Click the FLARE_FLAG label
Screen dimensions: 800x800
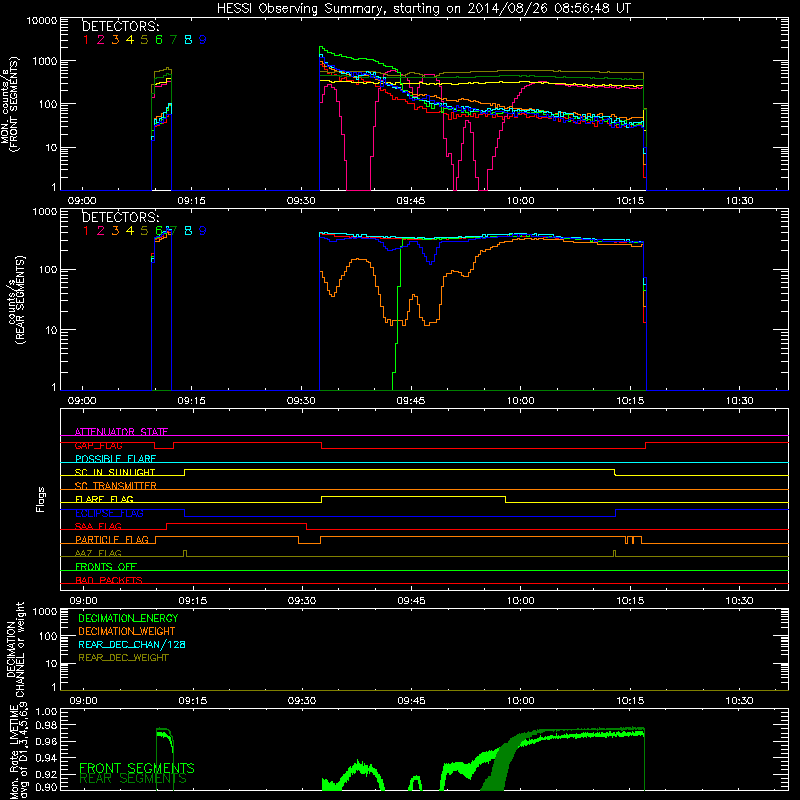click(104, 499)
